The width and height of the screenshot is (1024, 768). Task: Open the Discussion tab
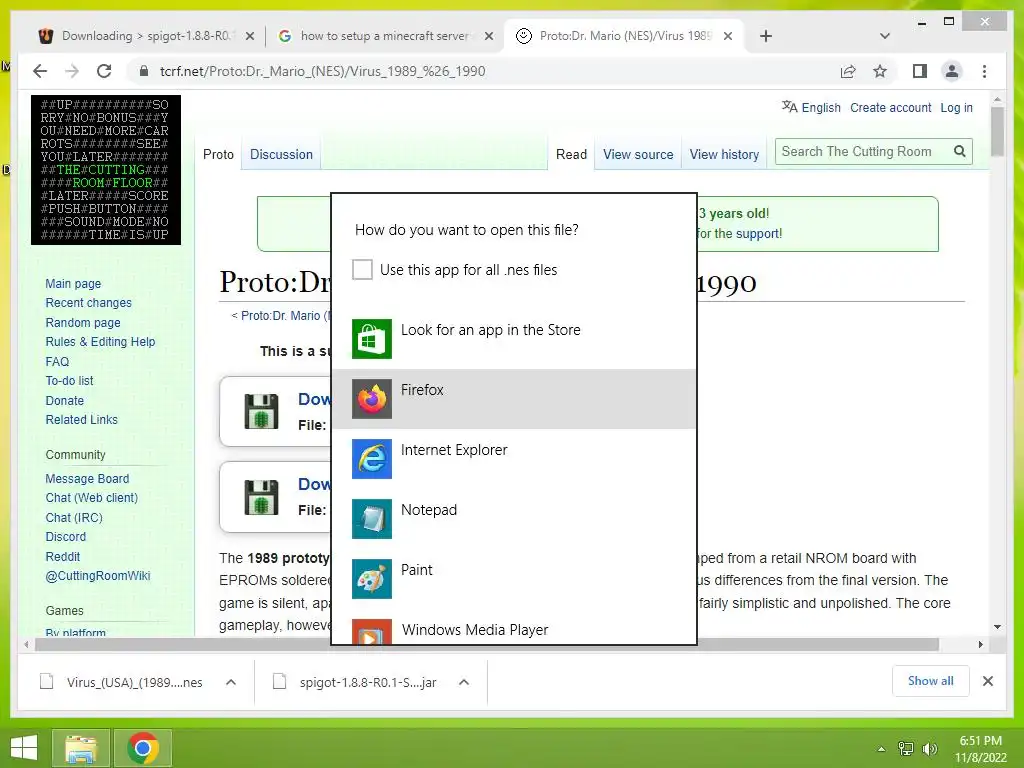point(281,154)
